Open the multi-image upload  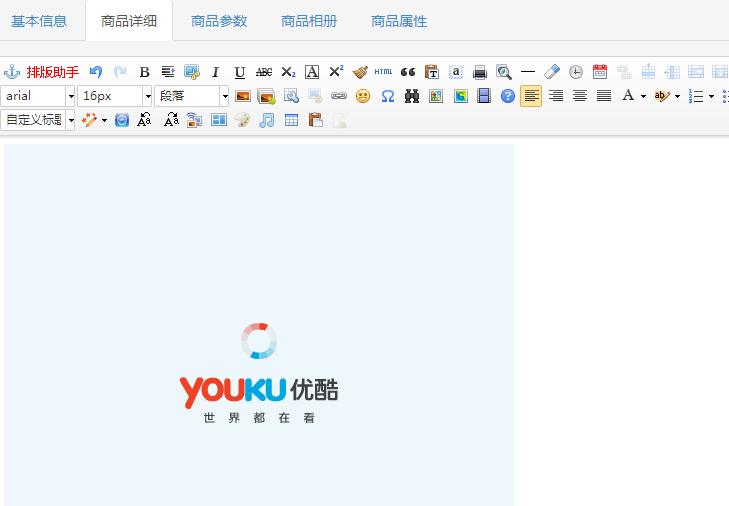click(266, 96)
